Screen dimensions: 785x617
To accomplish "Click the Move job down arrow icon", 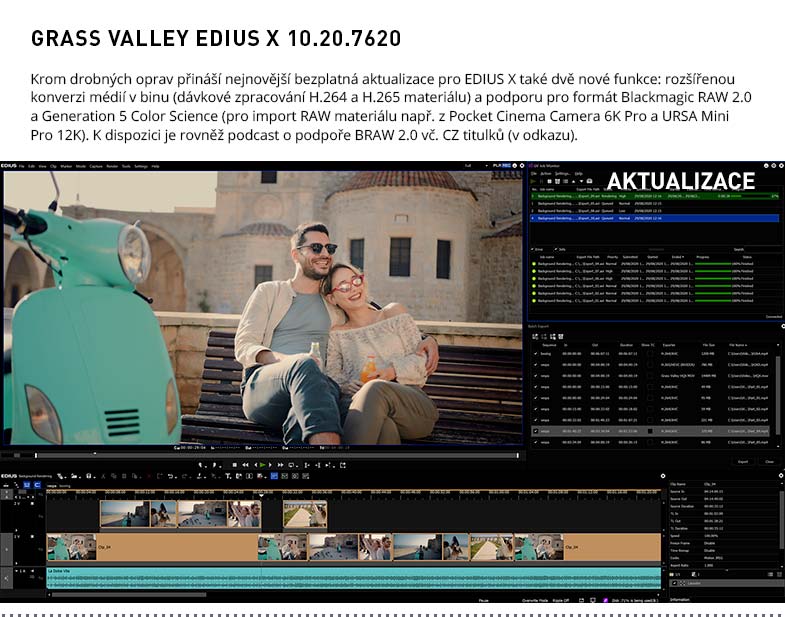I will [581, 181].
